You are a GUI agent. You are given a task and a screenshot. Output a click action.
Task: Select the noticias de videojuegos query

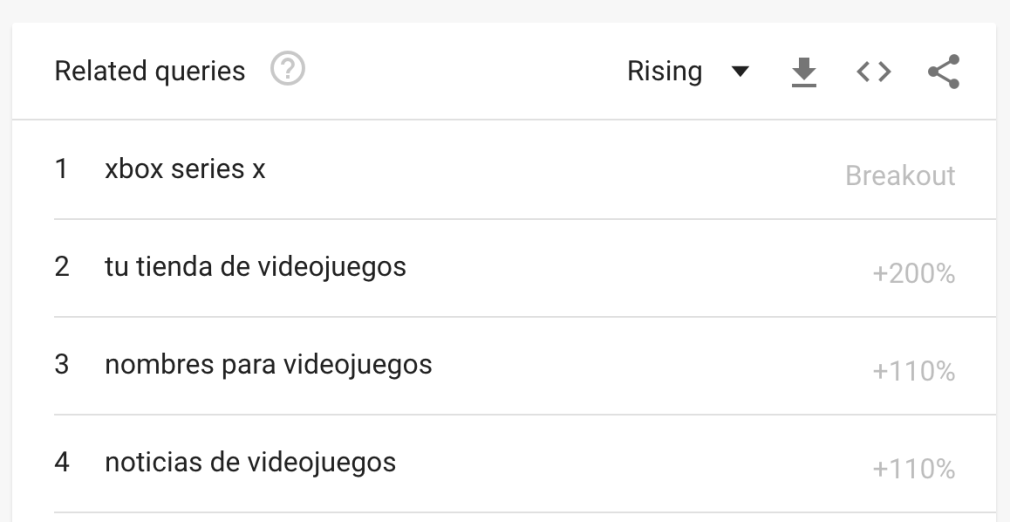pos(250,463)
